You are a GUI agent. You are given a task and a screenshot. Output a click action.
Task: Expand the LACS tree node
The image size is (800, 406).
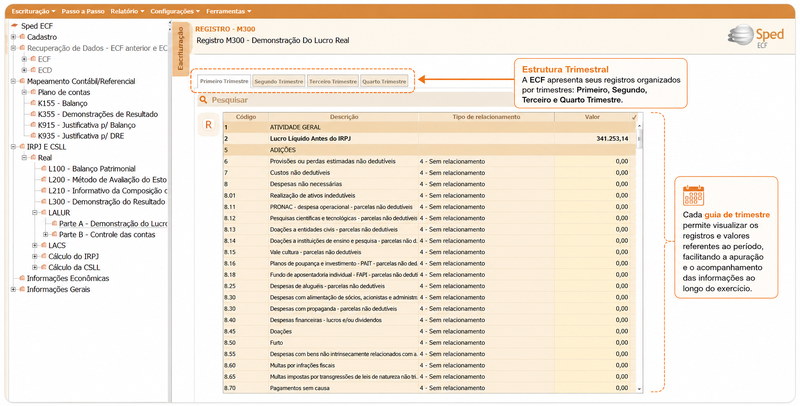pyautogui.click(x=35, y=245)
